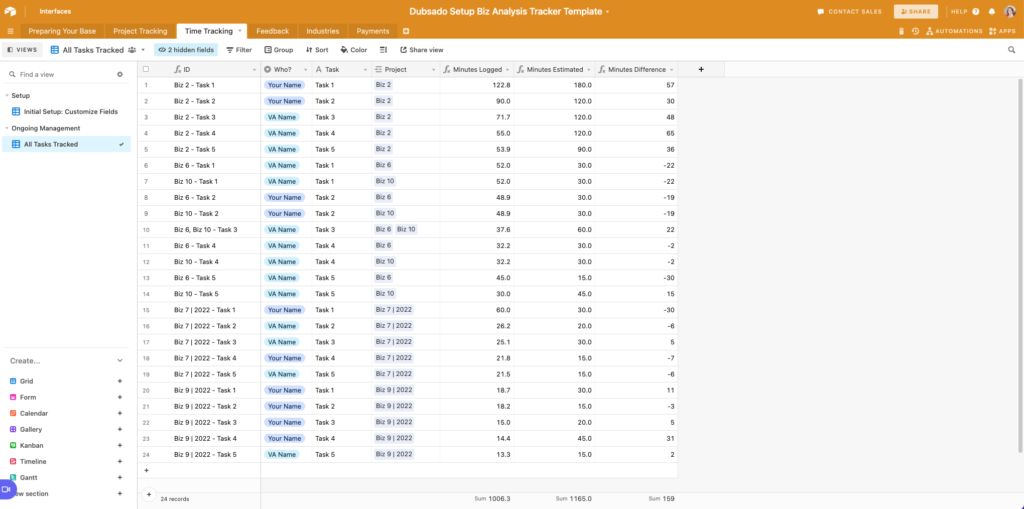Collapse the Setup section
This screenshot has width=1024, height=509.
7,95
